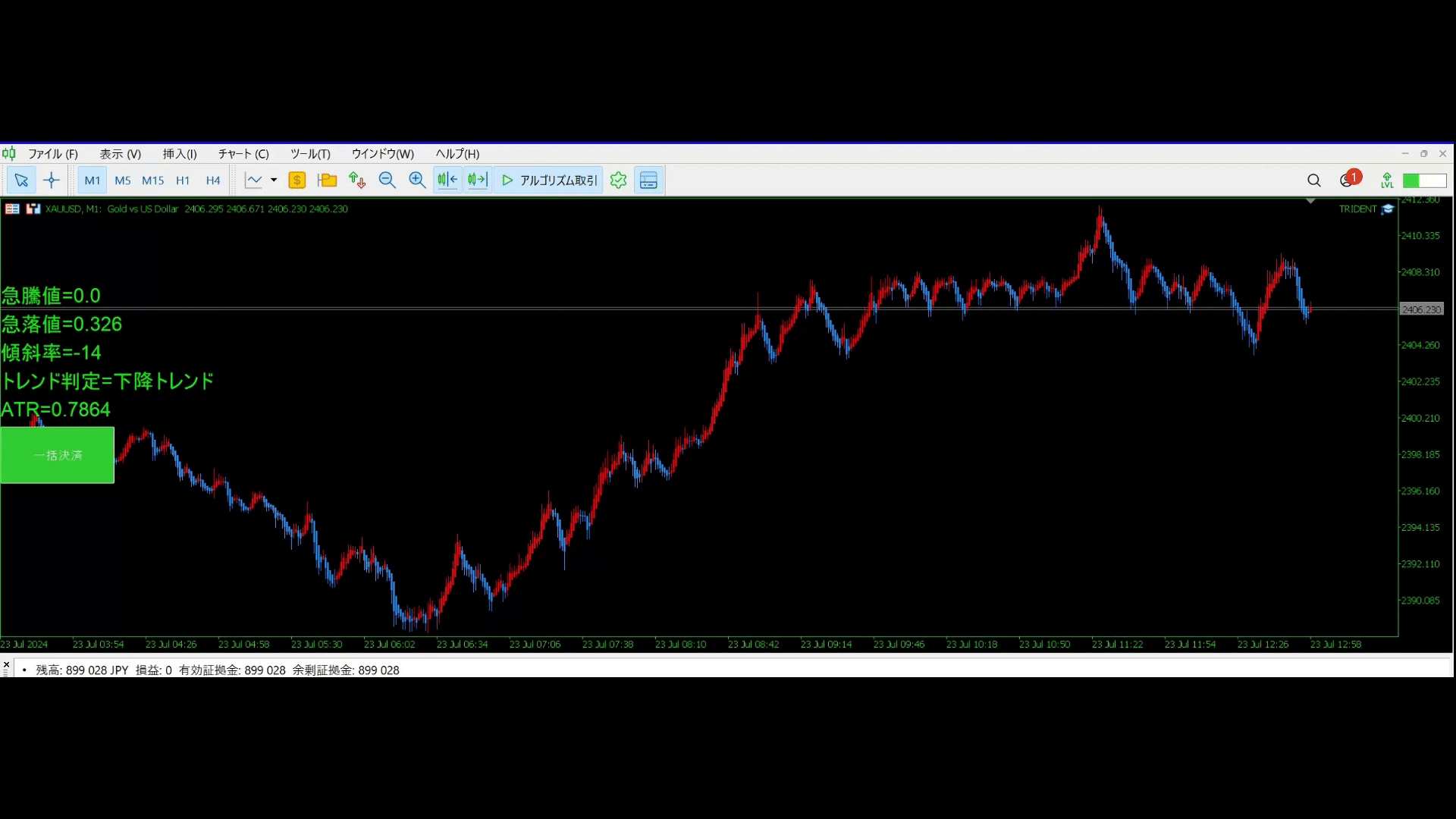Open the yellow chart templates folder icon
The image size is (1456, 819).
327,180
